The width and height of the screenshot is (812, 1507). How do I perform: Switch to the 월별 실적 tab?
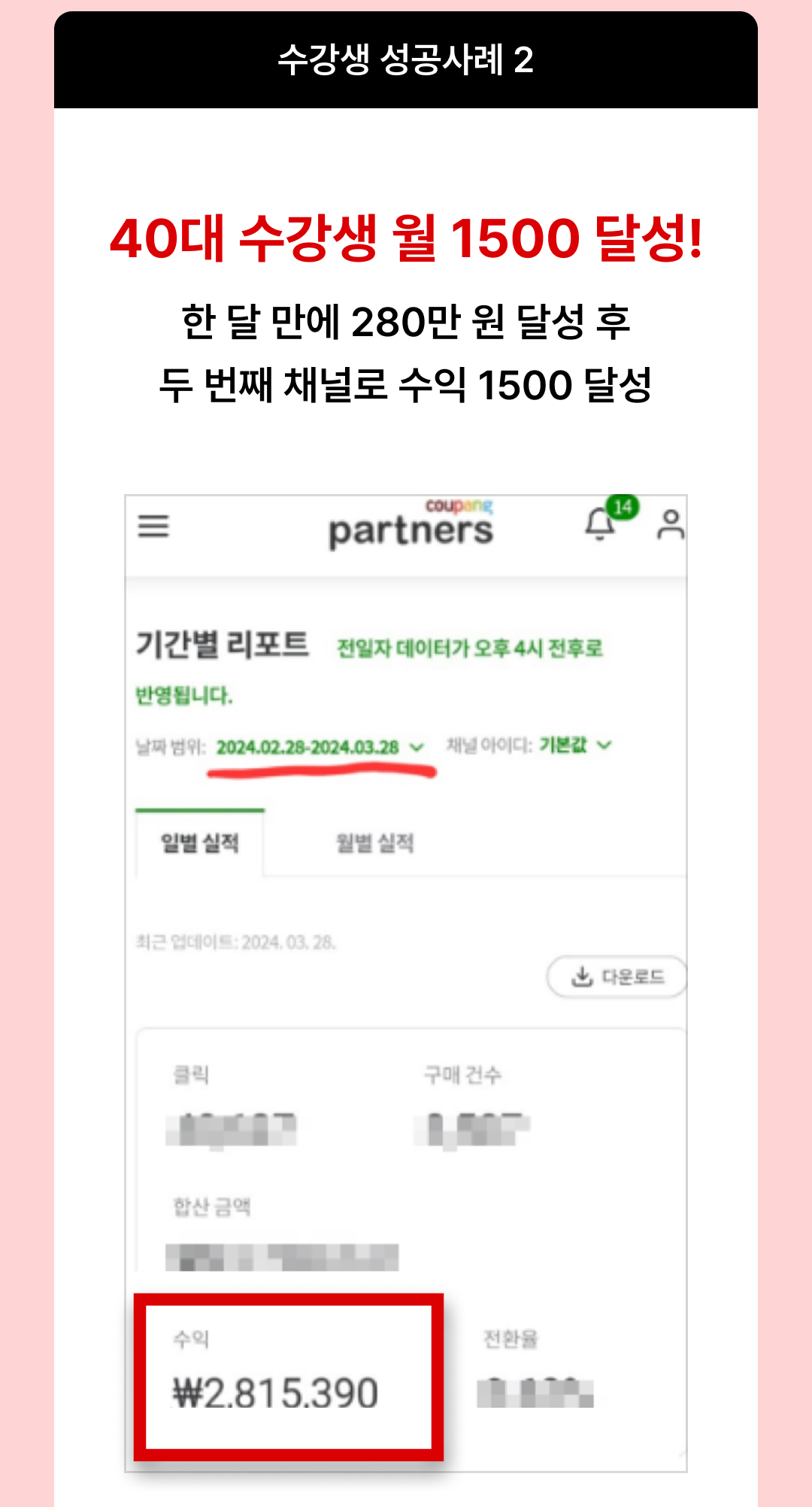click(x=374, y=843)
